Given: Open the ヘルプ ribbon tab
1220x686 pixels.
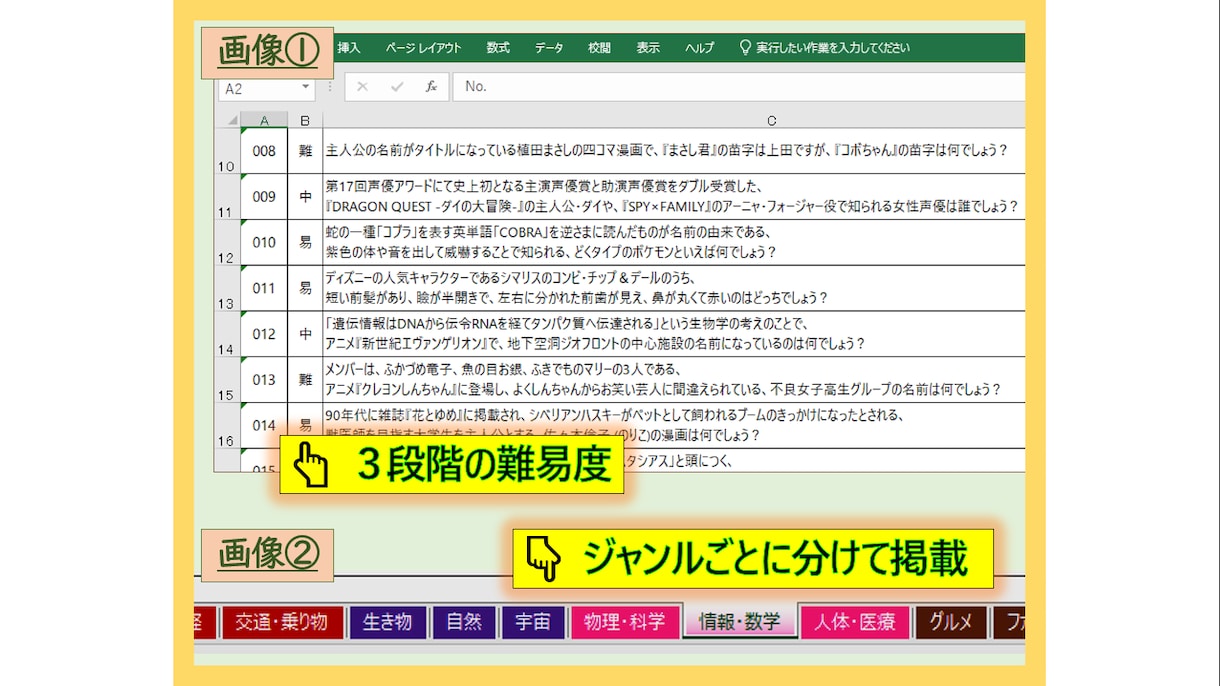Looking at the screenshot, I should tap(700, 48).
